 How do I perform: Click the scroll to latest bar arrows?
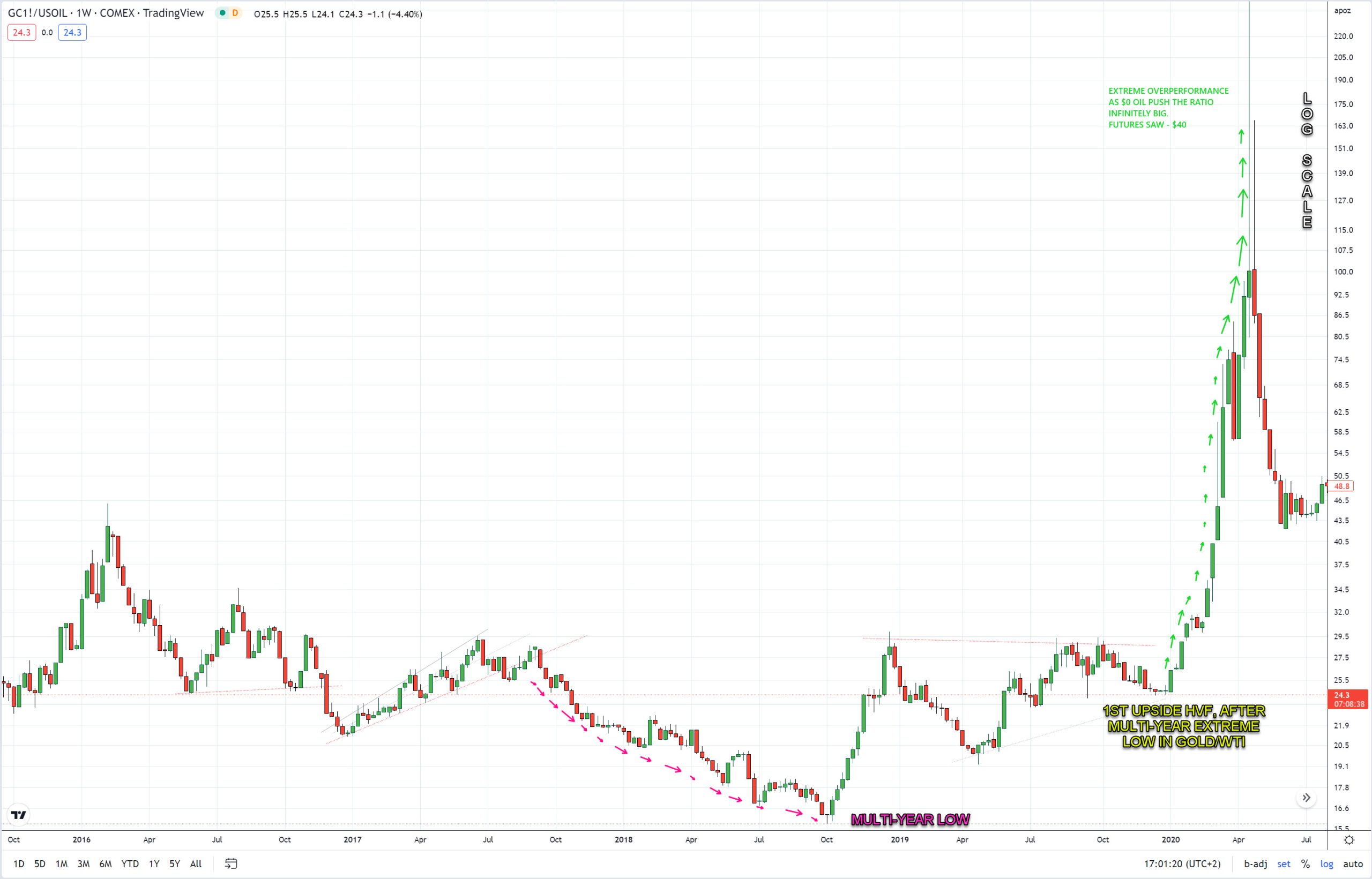(x=1306, y=798)
